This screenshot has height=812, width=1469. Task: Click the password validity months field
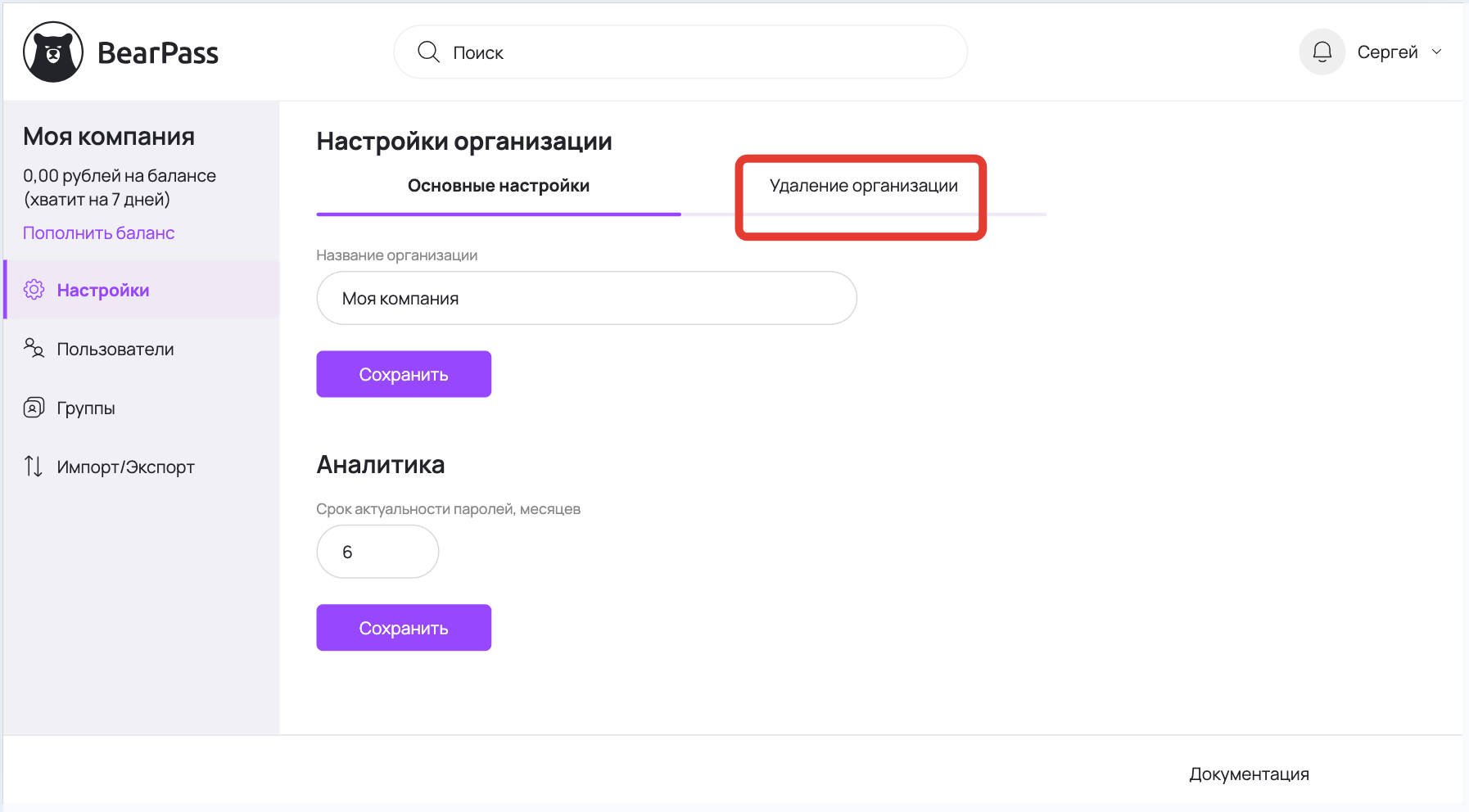(377, 553)
